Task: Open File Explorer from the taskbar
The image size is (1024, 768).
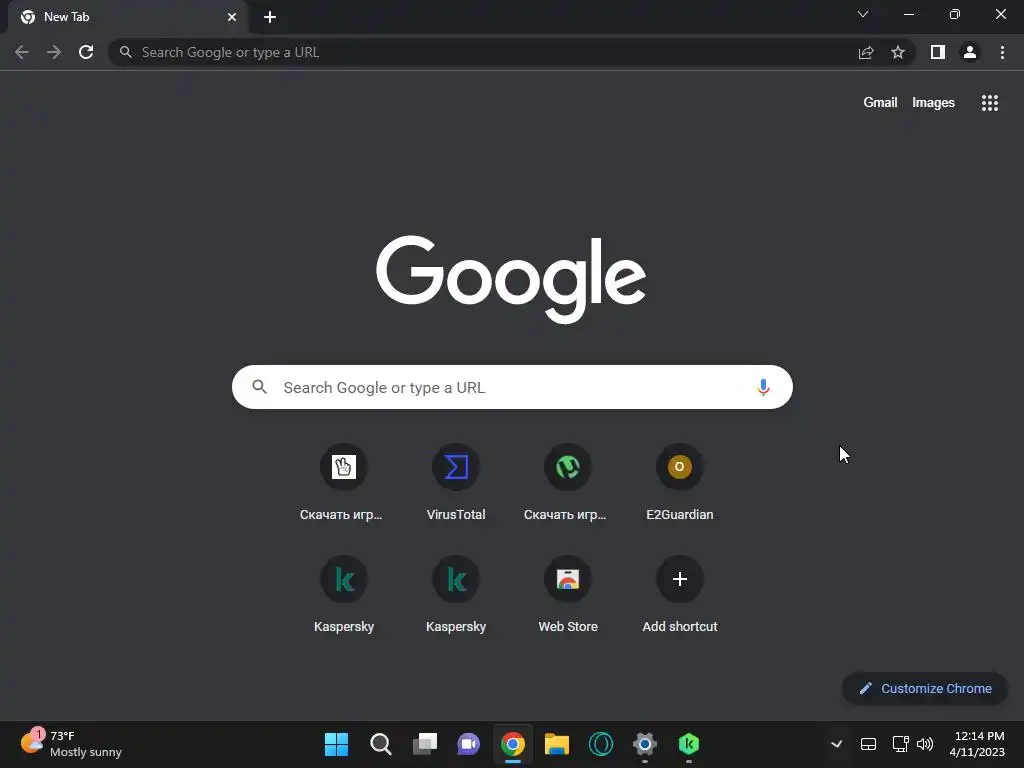Action: click(557, 744)
